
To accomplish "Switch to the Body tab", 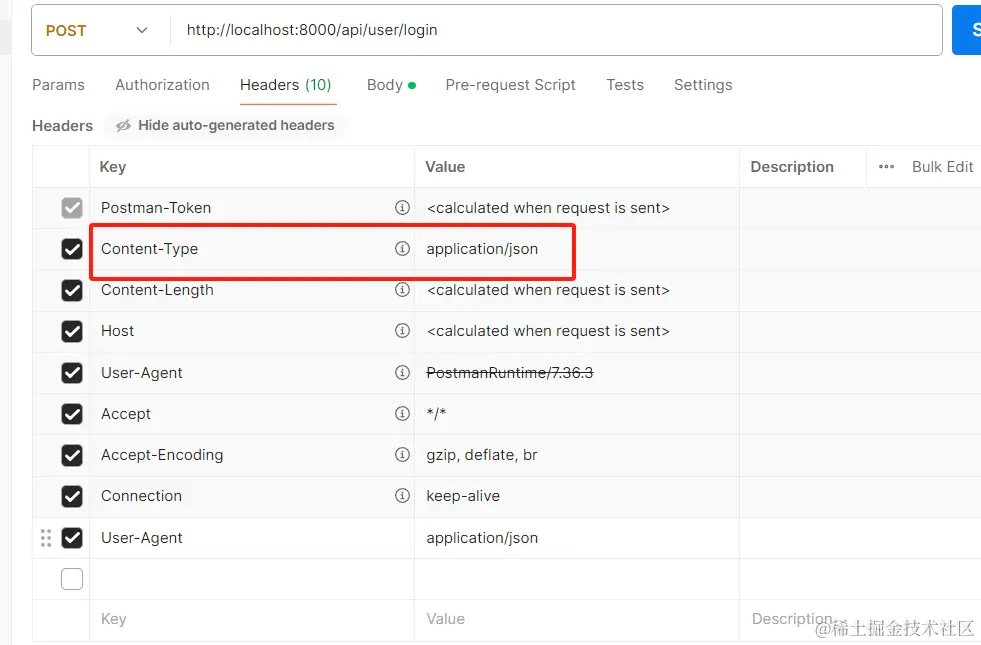I will tap(385, 85).
